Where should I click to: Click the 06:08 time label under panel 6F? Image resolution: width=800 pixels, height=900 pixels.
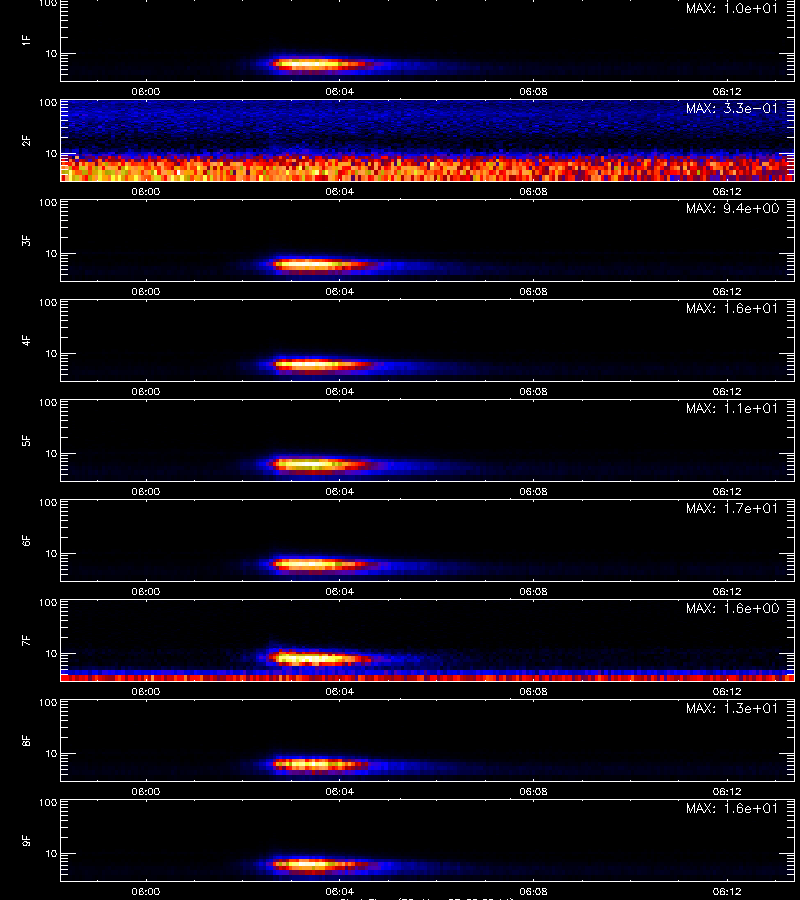(x=533, y=591)
